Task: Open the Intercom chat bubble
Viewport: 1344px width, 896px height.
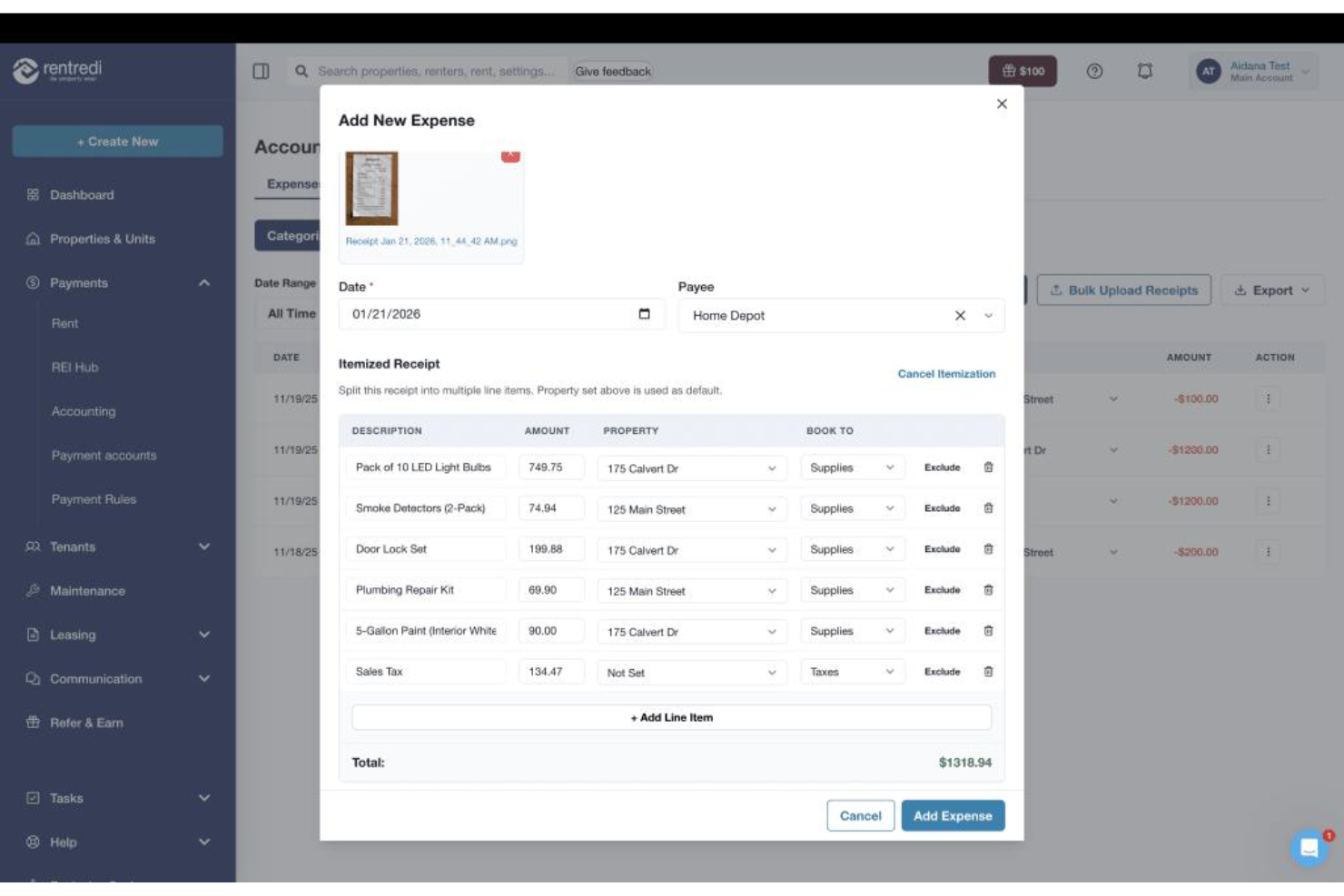Action: click(1309, 847)
